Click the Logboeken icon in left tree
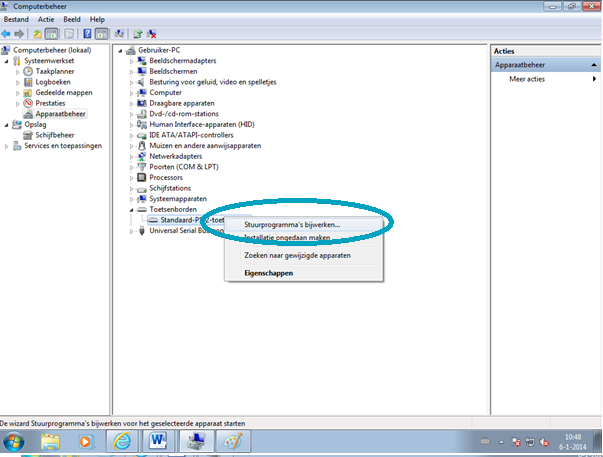 pyautogui.click(x=28, y=82)
